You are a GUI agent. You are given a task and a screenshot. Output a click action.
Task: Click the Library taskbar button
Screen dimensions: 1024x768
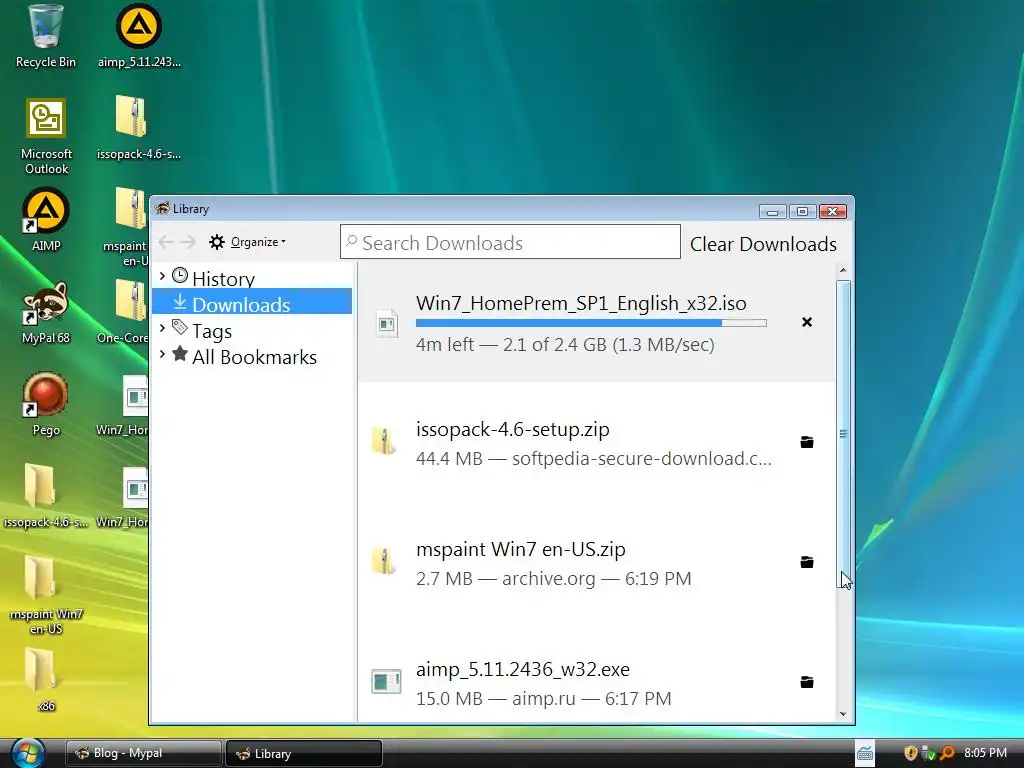(304, 753)
